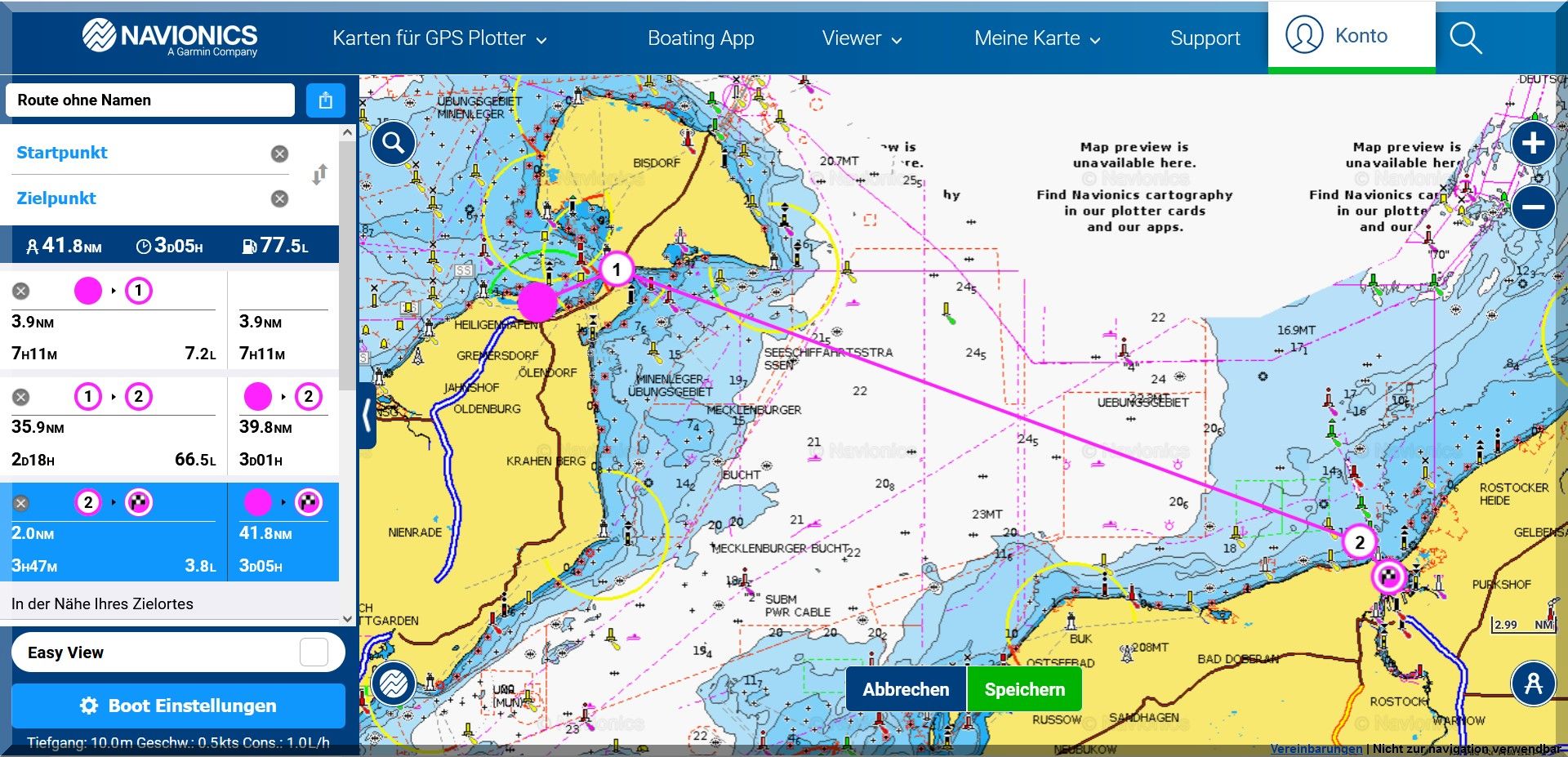Expand the Meine Karte dropdown
The image size is (1568, 757).
click(x=1037, y=38)
